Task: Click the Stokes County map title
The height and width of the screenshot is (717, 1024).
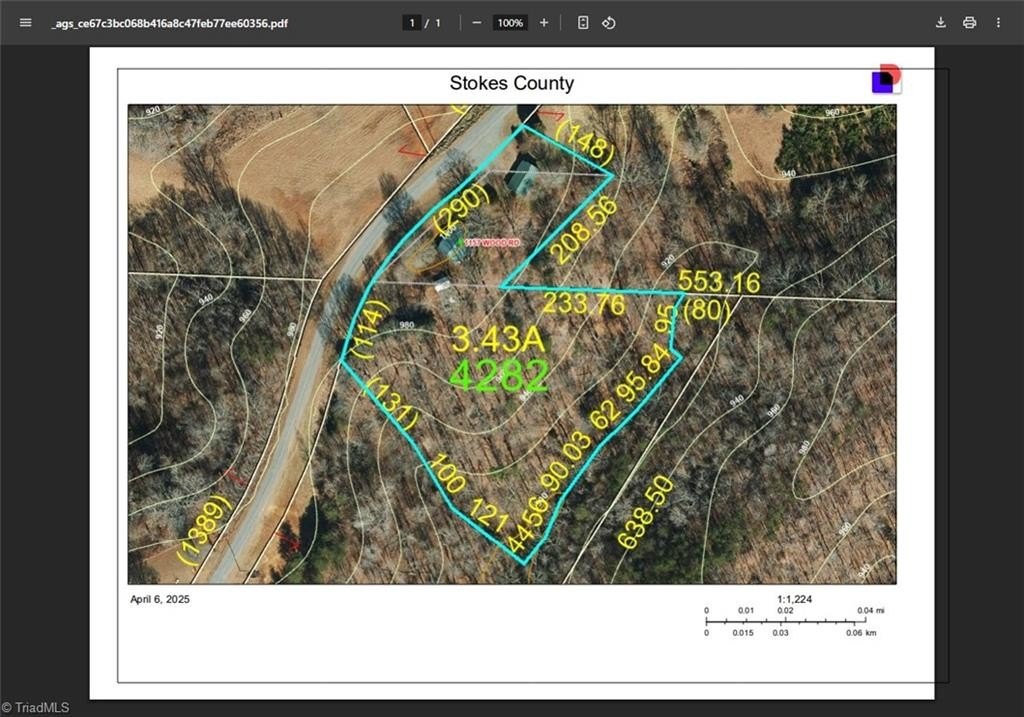Action: [511, 83]
